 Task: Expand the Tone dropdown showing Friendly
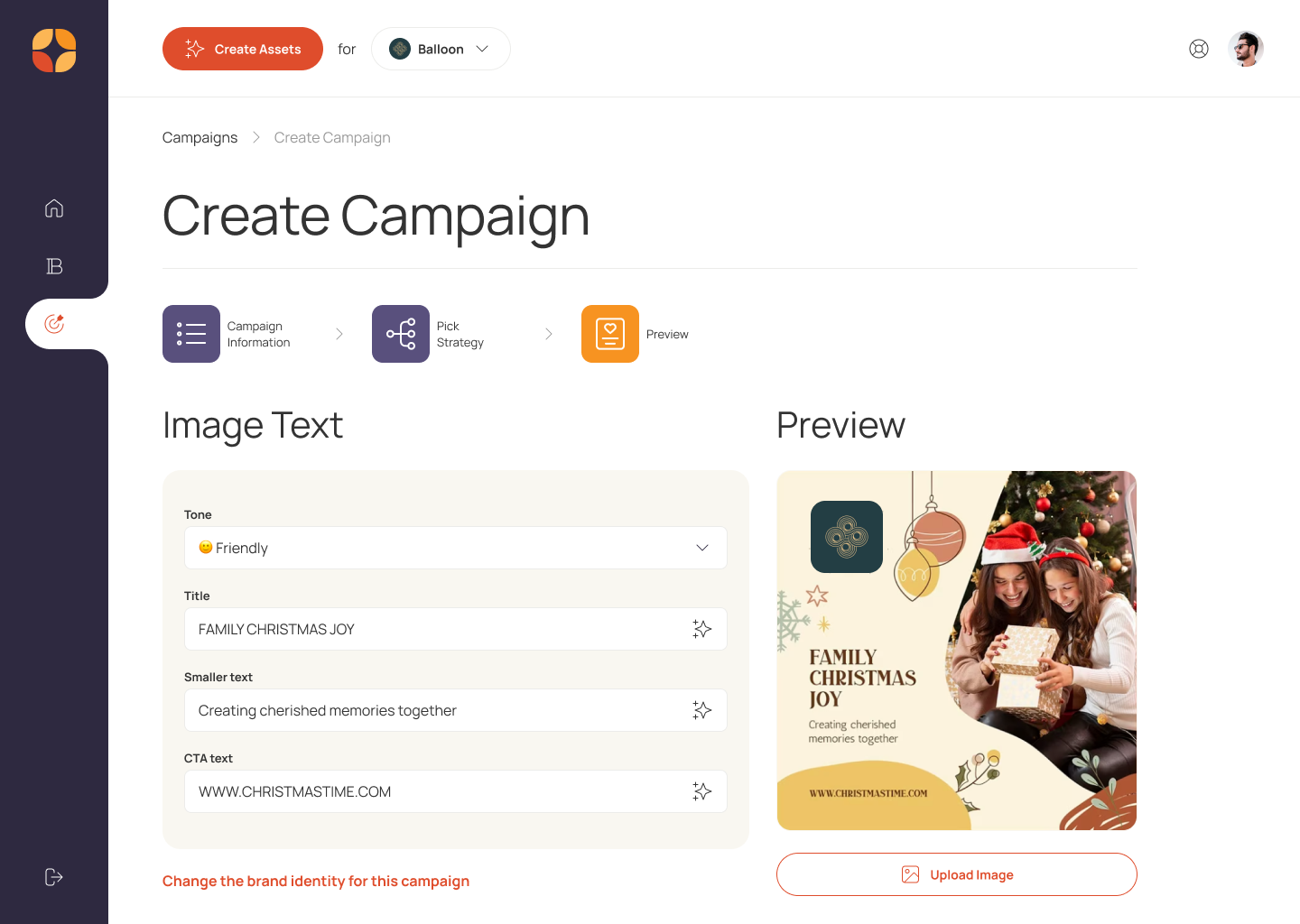click(x=455, y=548)
